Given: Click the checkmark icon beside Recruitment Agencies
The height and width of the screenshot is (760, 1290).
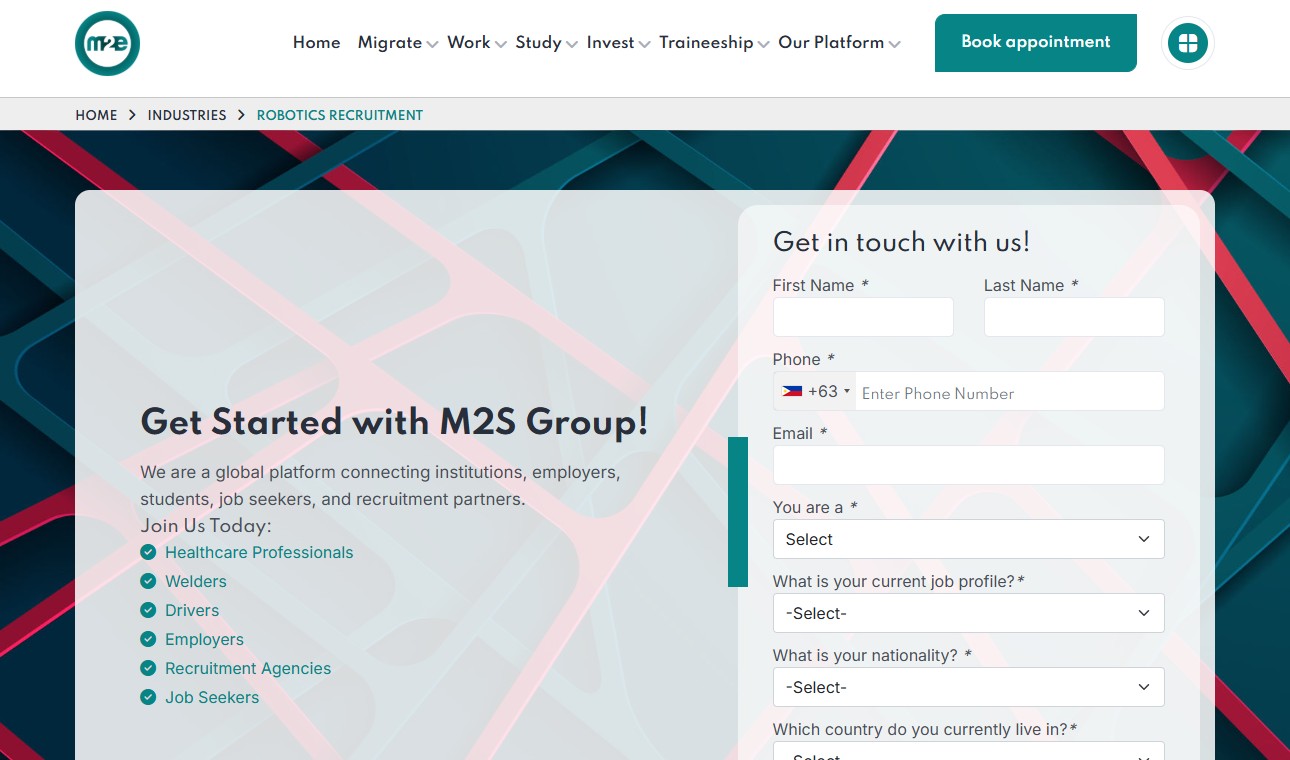Looking at the screenshot, I should pyautogui.click(x=148, y=668).
